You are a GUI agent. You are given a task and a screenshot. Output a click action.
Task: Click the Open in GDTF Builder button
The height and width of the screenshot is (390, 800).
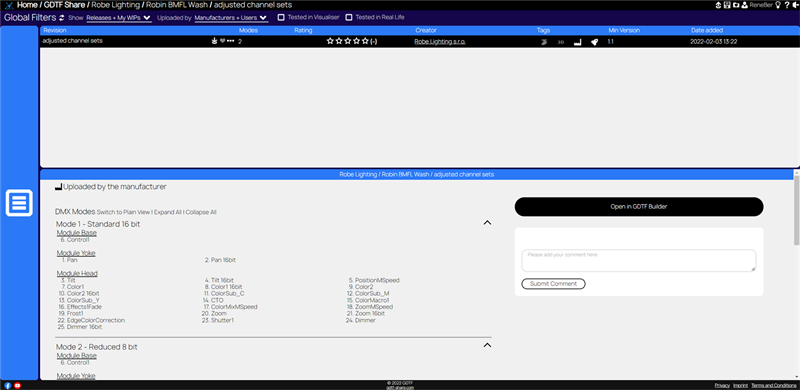click(x=639, y=207)
